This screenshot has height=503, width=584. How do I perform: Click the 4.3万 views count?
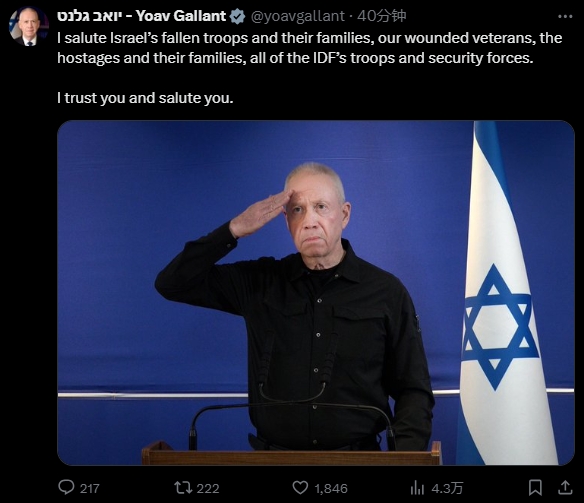click(x=447, y=488)
